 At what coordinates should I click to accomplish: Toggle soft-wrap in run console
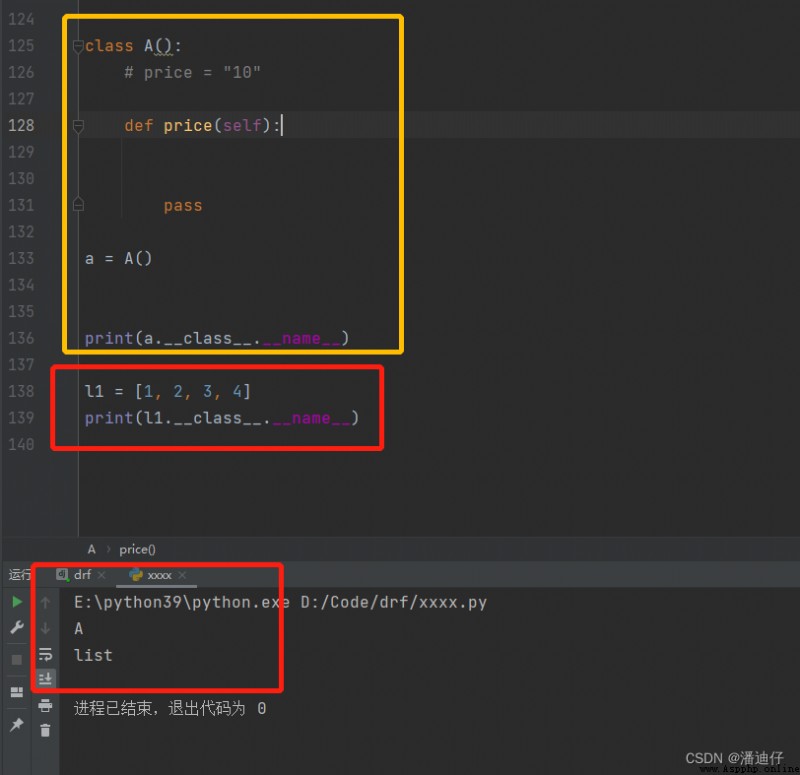tap(45, 654)
